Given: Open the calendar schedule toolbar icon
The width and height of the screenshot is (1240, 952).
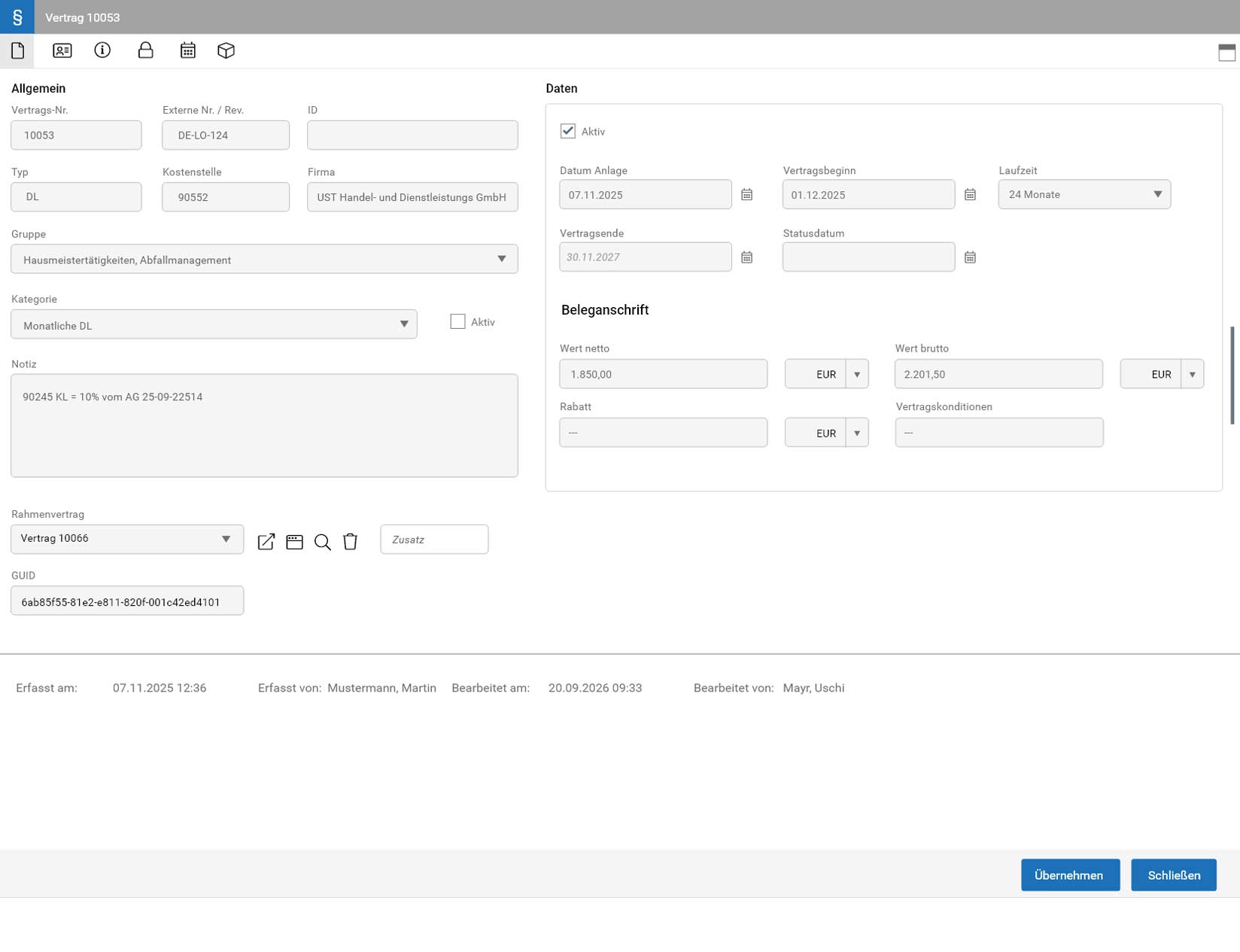Looking at the screenshot, I should 187,50.
